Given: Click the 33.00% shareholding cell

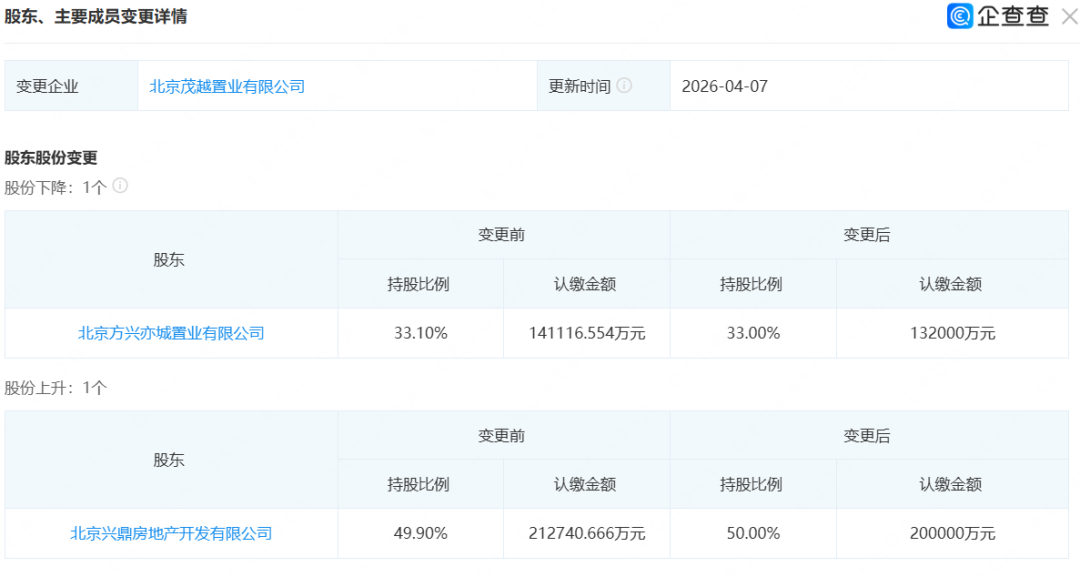Looking at the screenshot, I should click(753, 333).
